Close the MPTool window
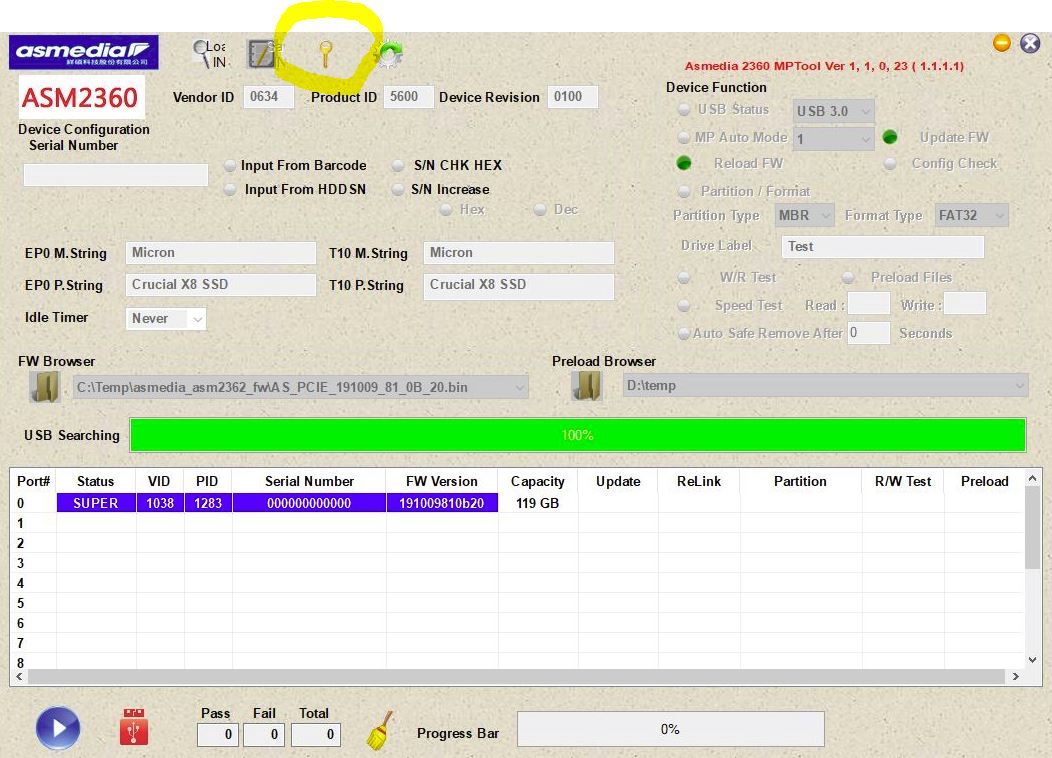Viewport: 1052px width, 758px height. coord(1030,44)
